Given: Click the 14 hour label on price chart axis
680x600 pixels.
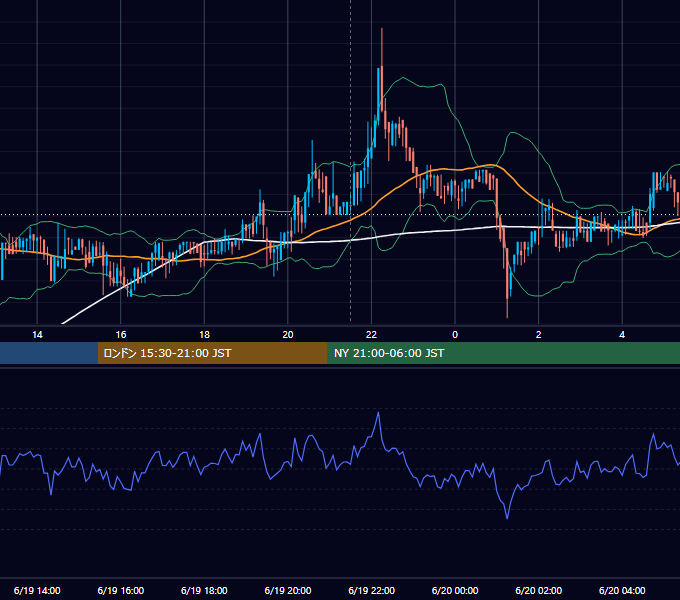Looking at the screenshot, I should tap(37, 335).
